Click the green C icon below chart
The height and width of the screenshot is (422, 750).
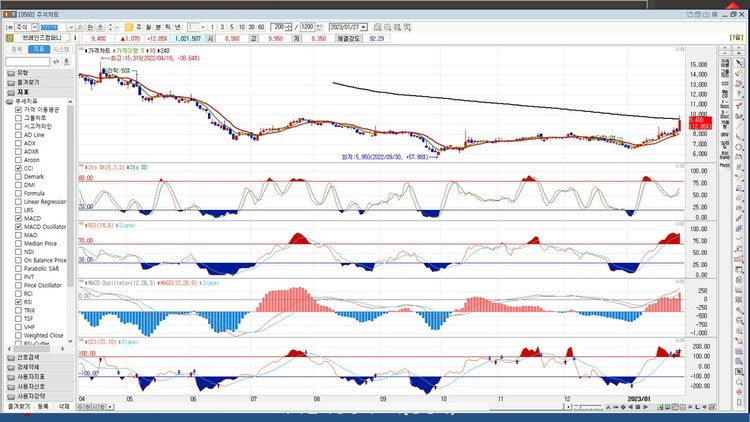[660, 407]
